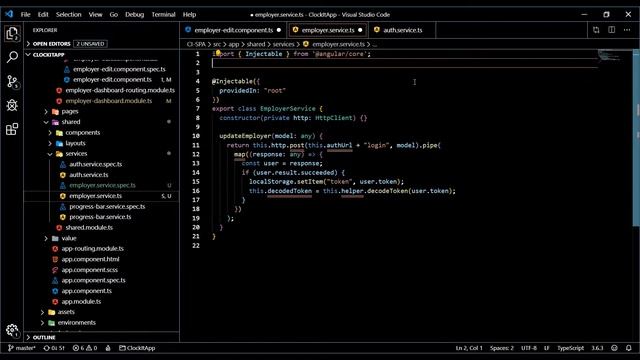Open errors and warnings problems counter
The height and width of the screenshot is (360, 640).
pyautogui.click(x=85, y=348)
